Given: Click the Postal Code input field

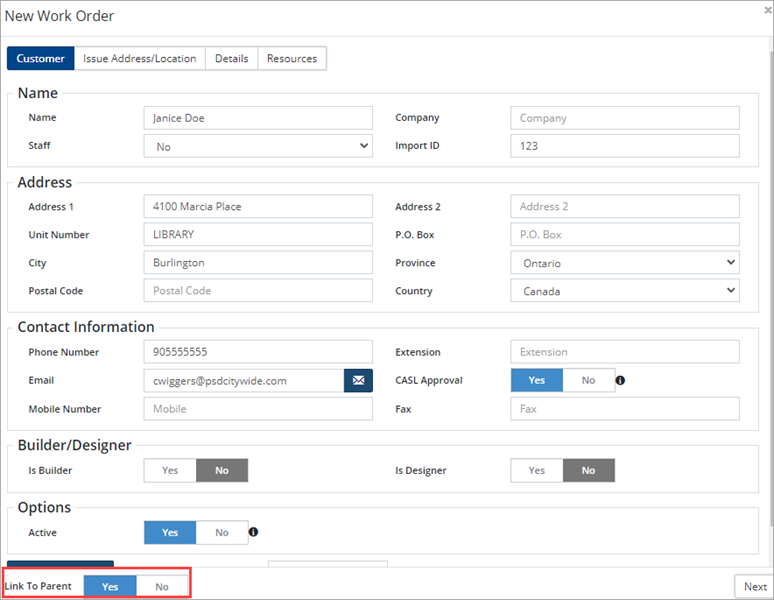Looking at the screenshot, I should 258,291.
